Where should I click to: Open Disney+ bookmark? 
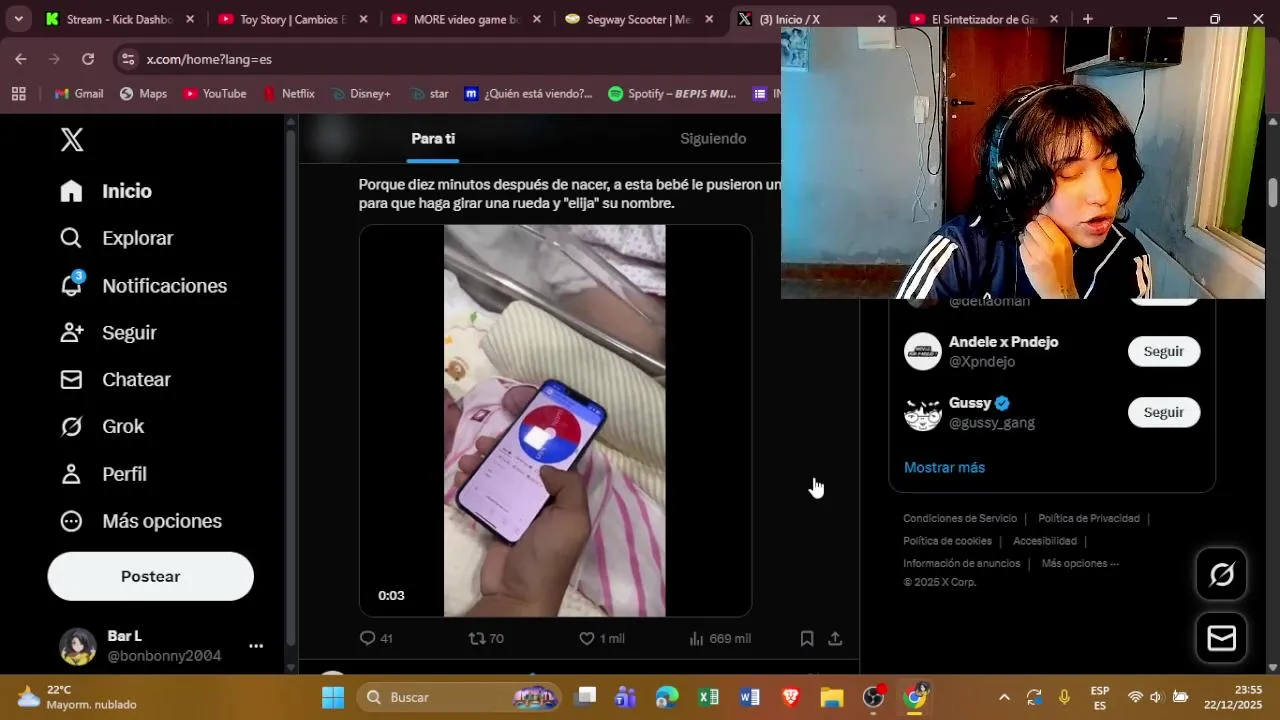[360, 93]
